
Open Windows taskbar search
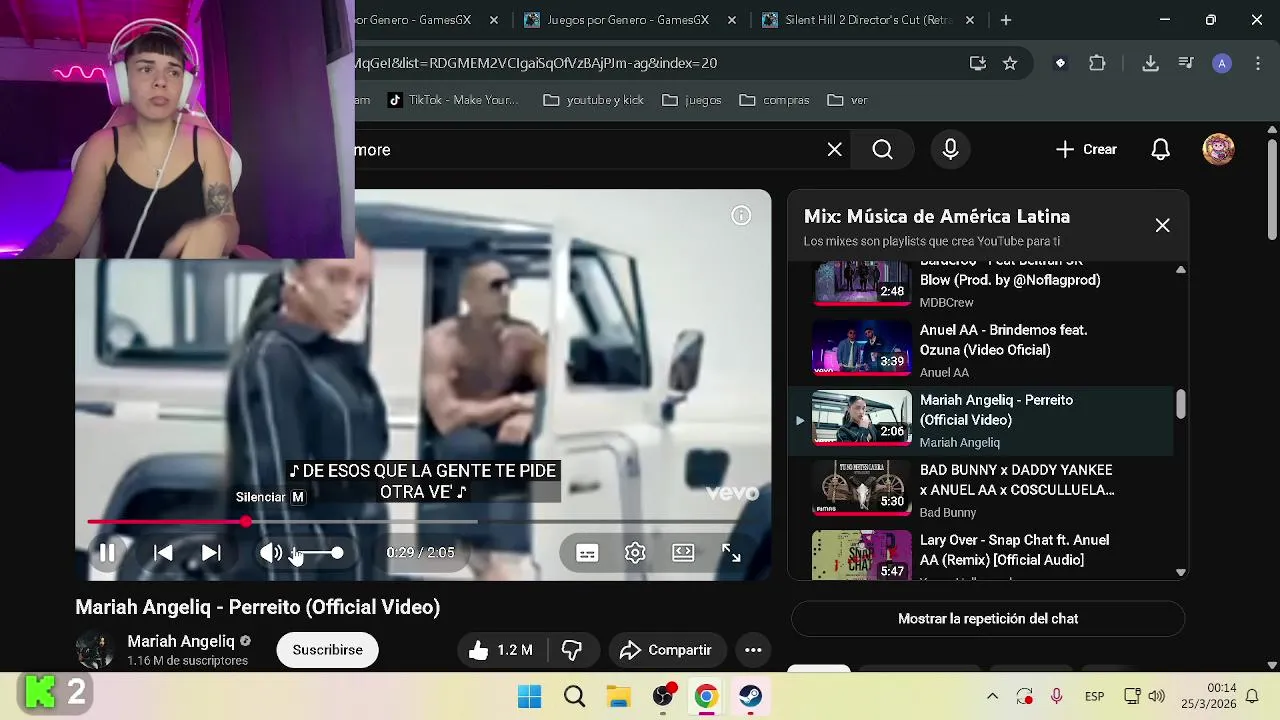point(574,696)
